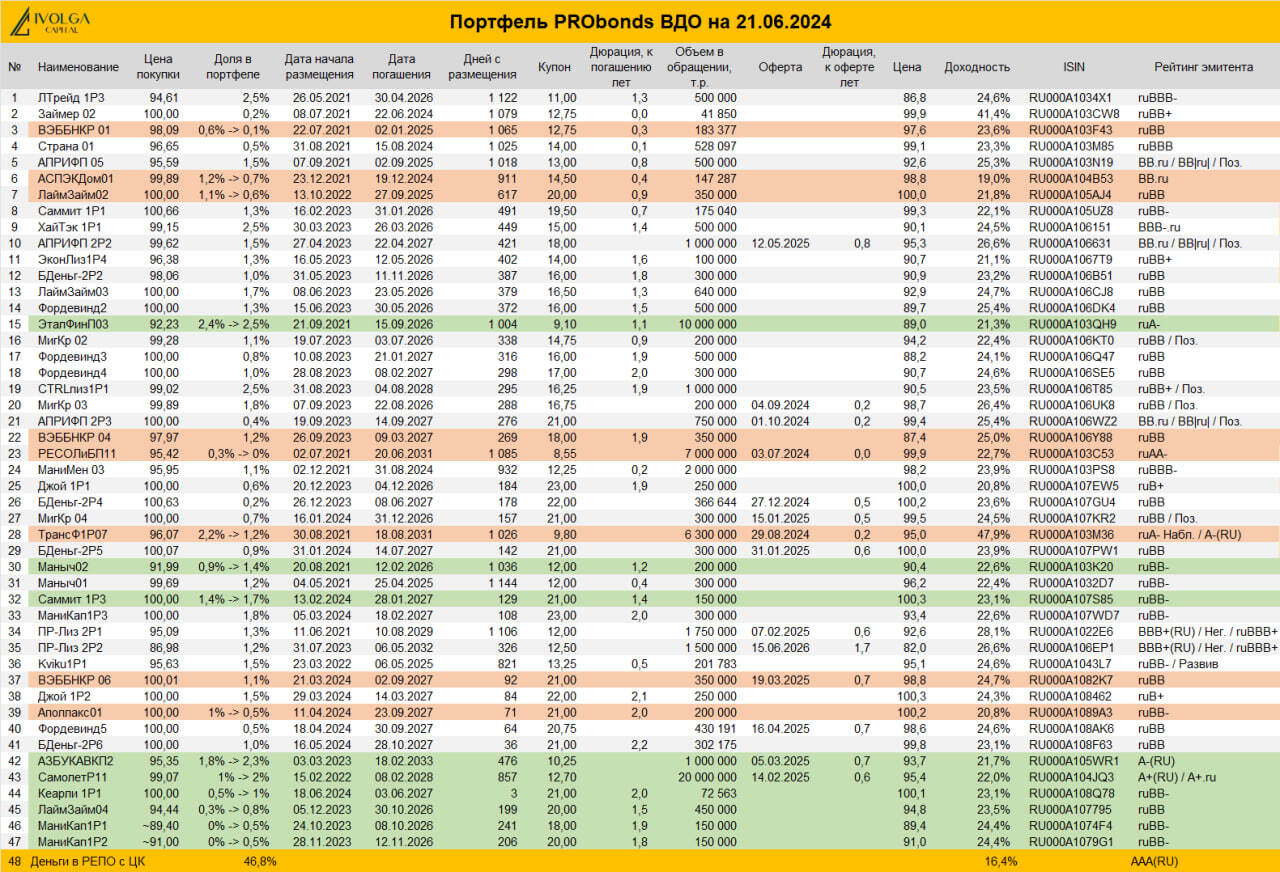Click the share change '1,8% -> 2,3%'
1280x872 pixels.
click(x=234, y=760)
